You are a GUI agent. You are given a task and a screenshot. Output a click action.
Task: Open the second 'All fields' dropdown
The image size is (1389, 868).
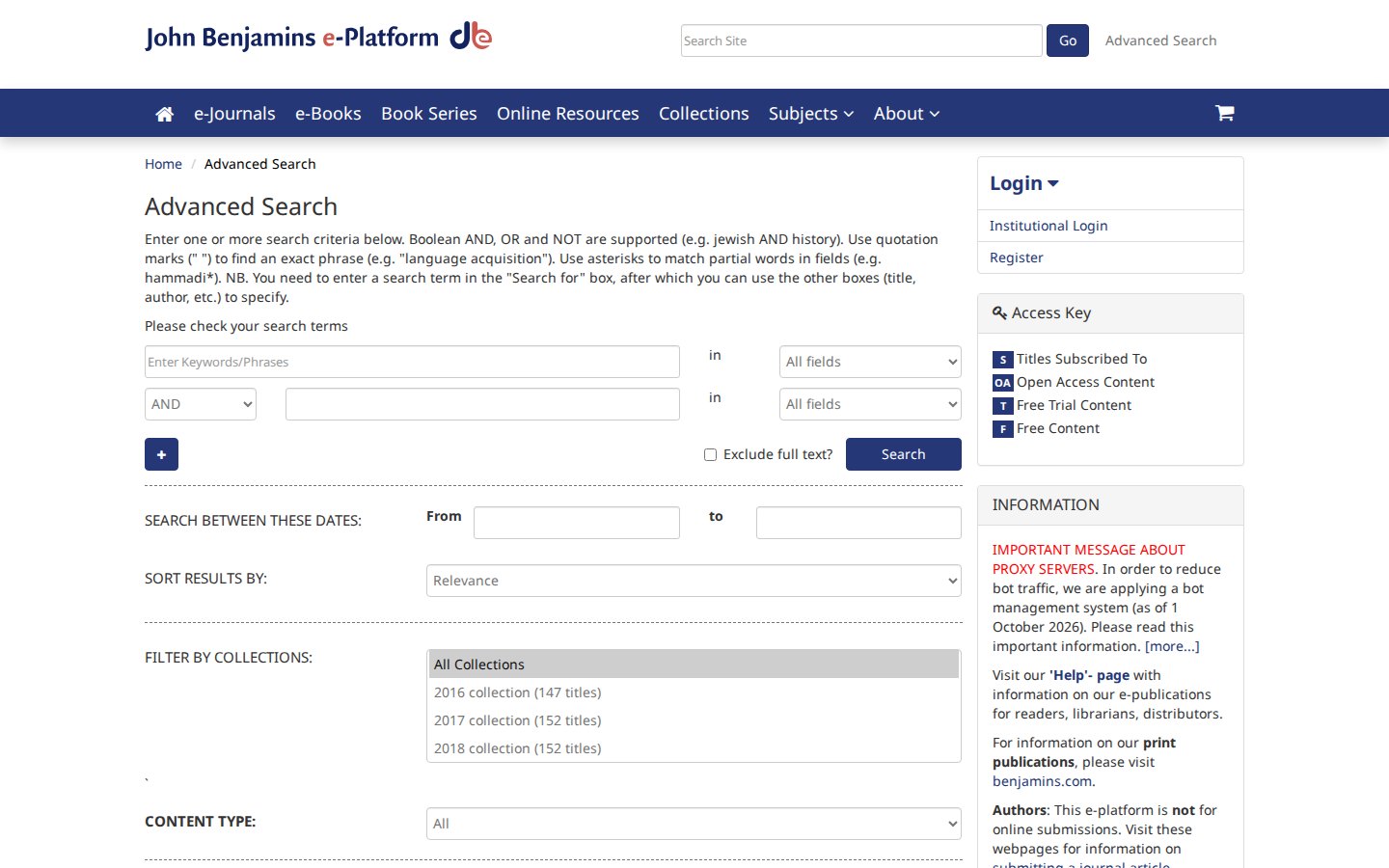[x=870, y=404]
